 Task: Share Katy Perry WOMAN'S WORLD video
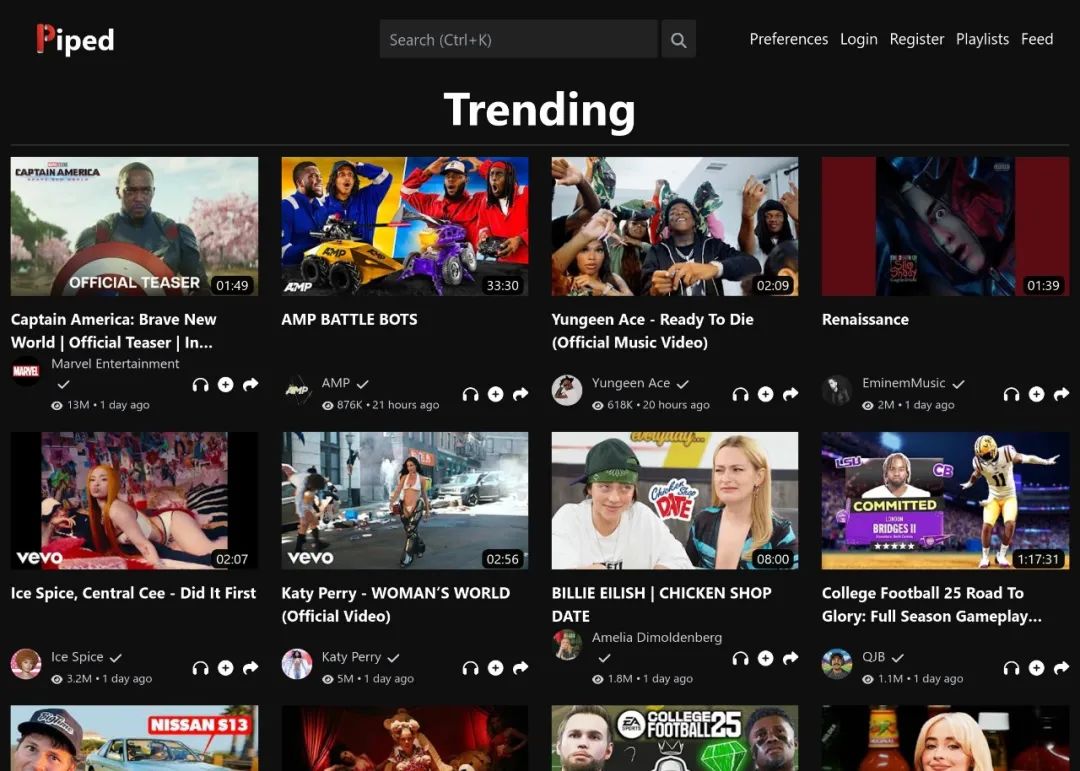(x=521, y=668)
